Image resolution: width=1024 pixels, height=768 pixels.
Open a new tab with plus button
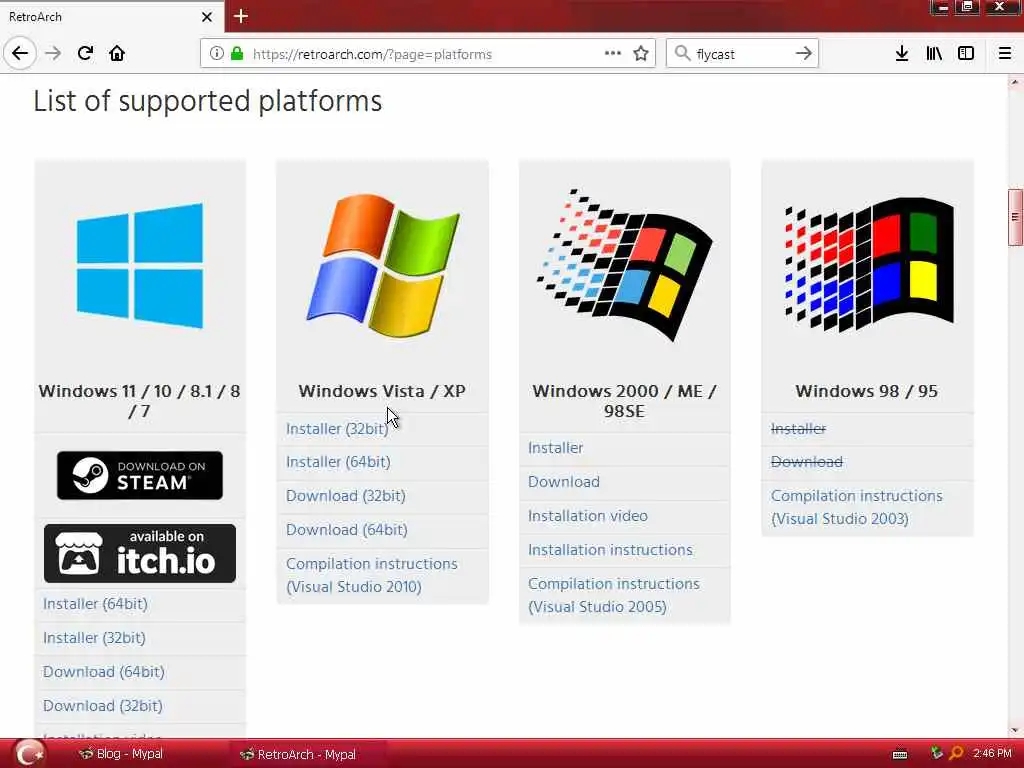coord(240,16)
